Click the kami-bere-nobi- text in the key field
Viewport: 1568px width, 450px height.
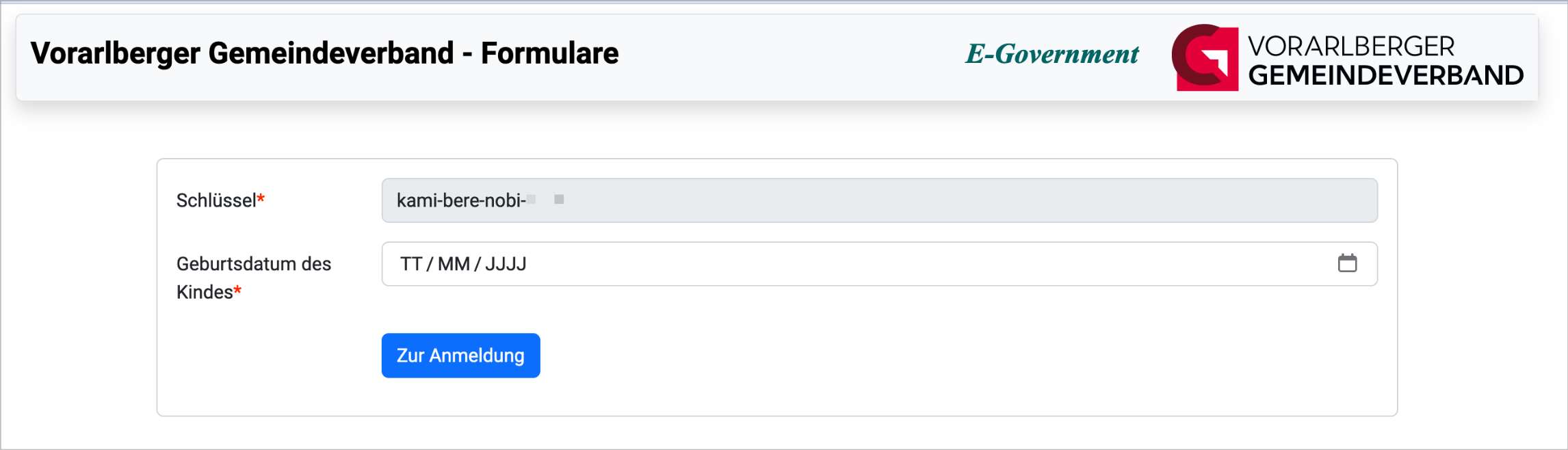461,200
